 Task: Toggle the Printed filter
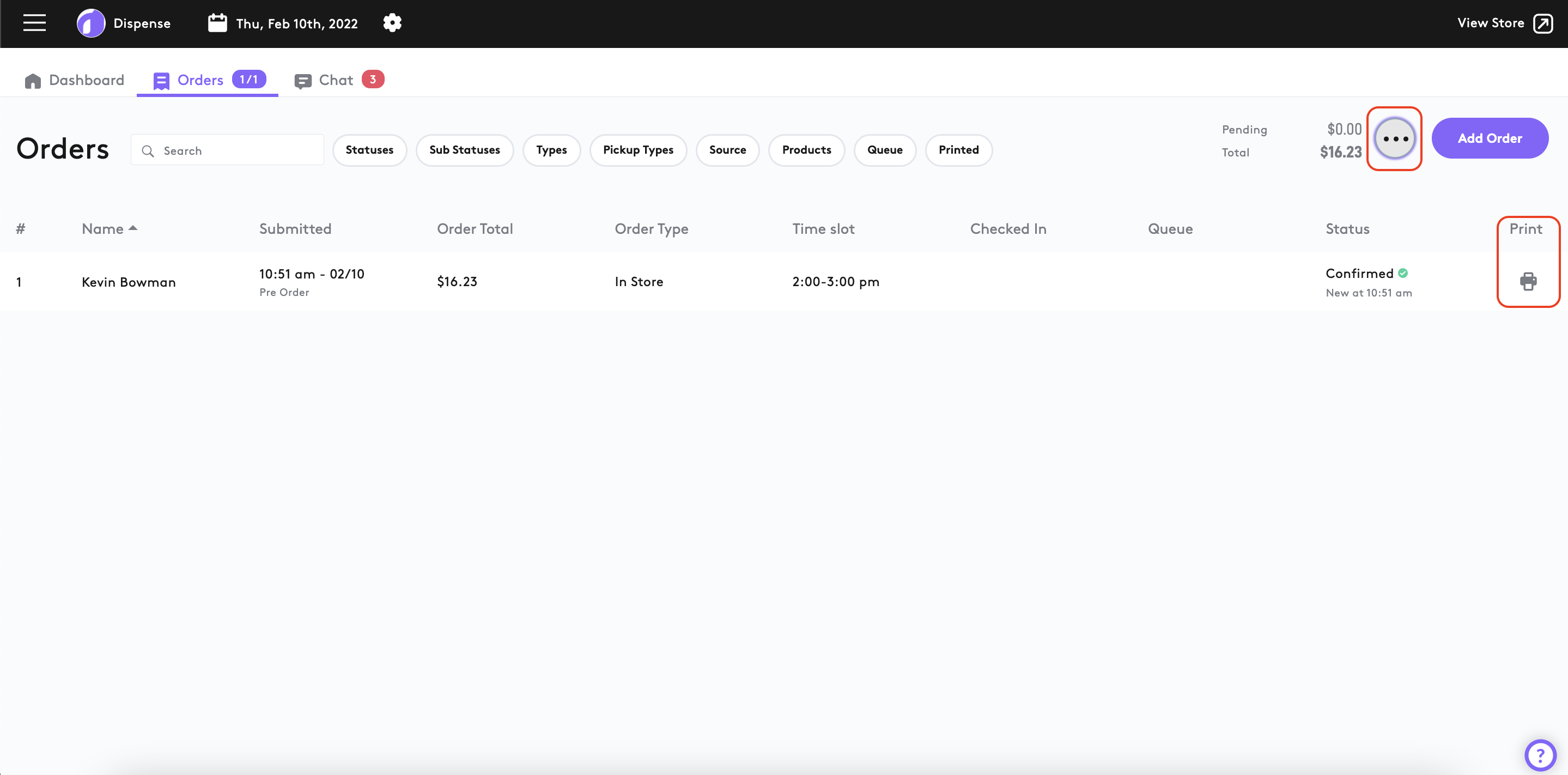pos(958,150)
